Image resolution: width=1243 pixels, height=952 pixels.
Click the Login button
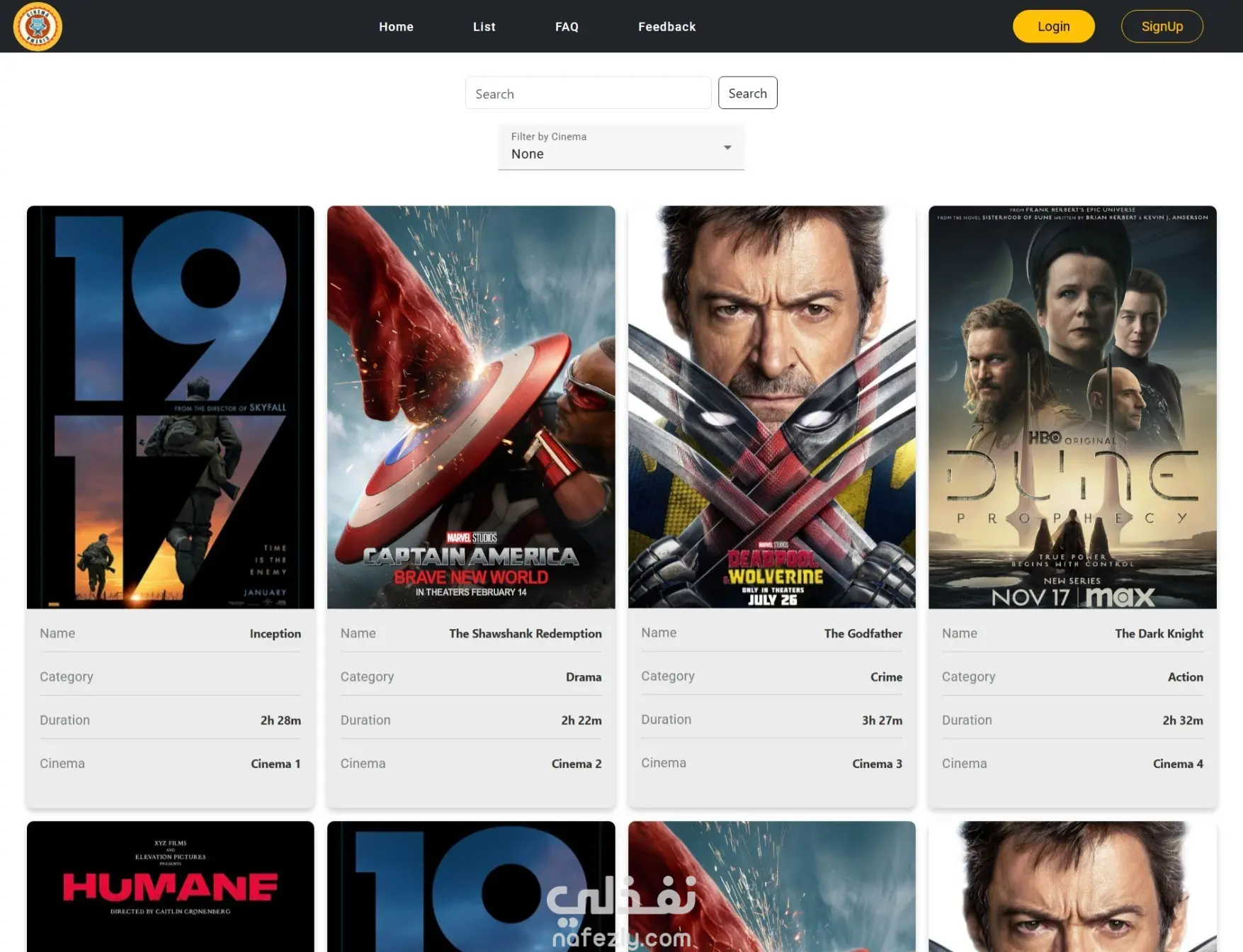(1053, 26)
